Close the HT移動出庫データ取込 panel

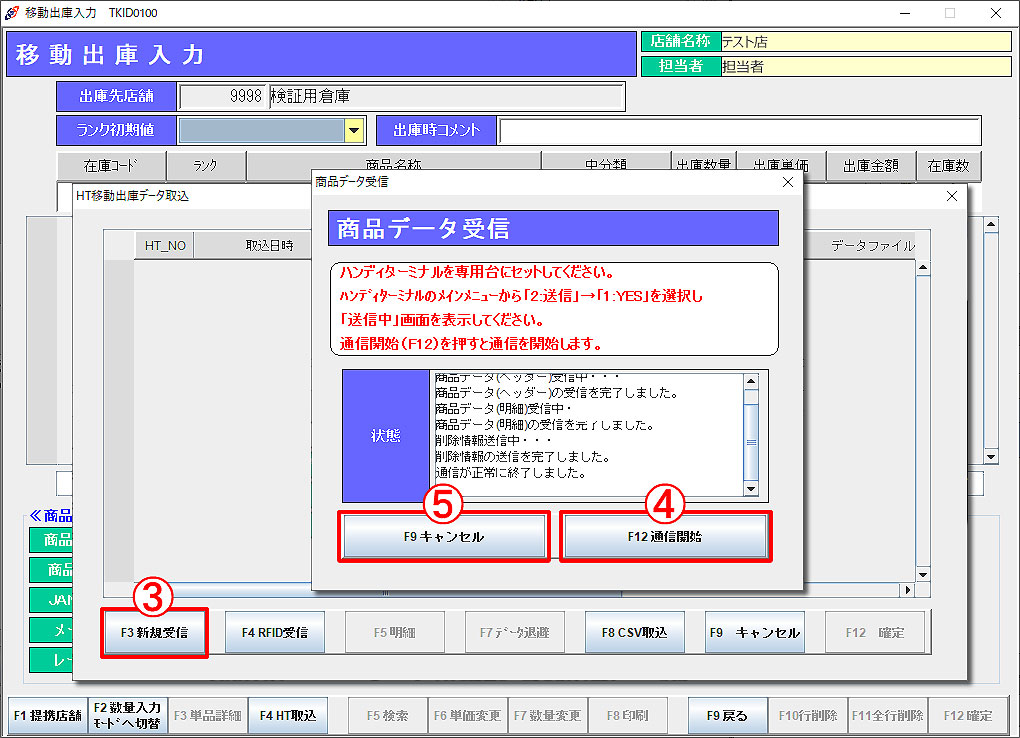point(951,197)
